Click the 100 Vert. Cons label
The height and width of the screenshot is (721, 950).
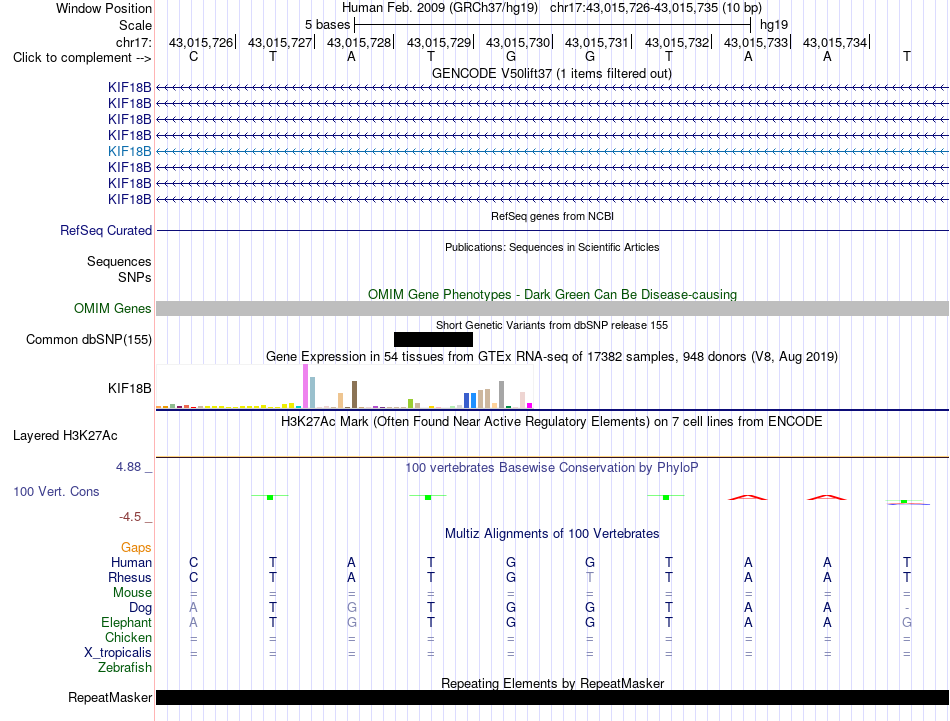[x=56, y=491]
